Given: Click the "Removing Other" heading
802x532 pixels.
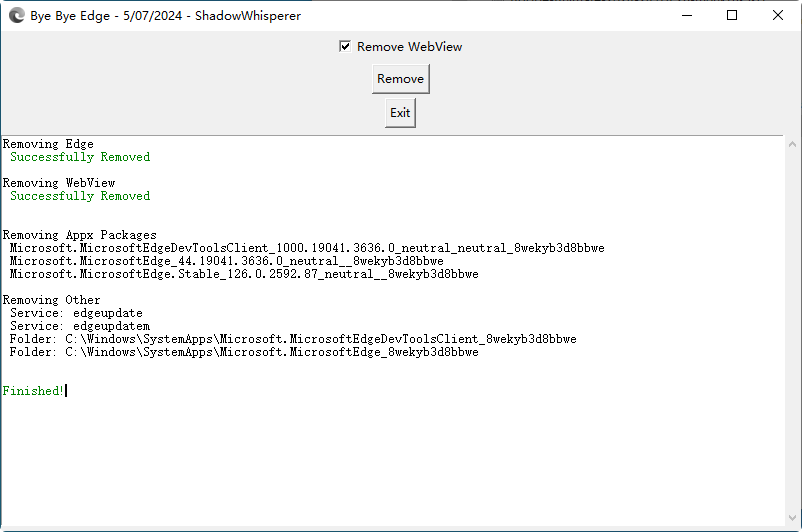Looking at the screenshot, I should tap(51, 300).
